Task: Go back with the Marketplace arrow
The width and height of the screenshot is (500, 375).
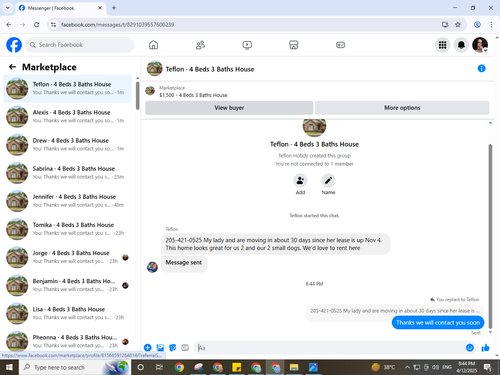Action: 12,67
